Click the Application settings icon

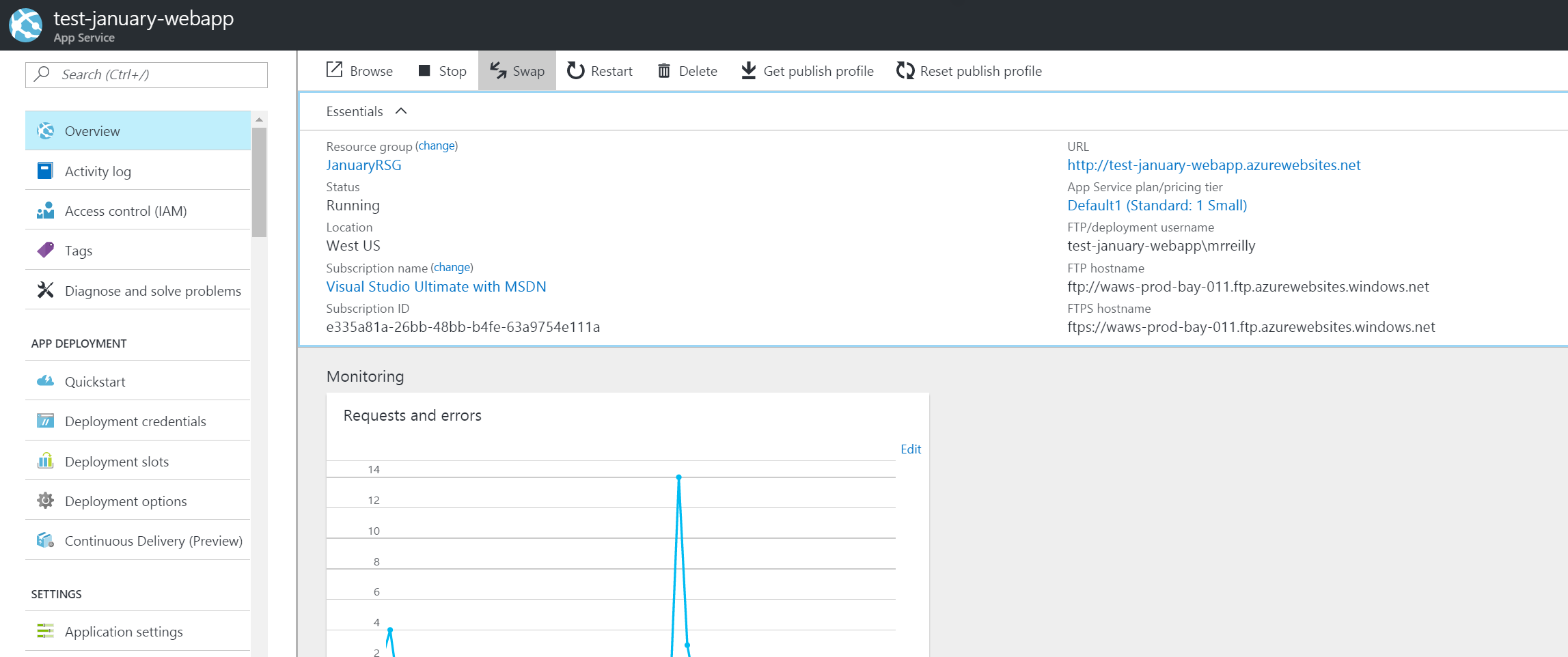[x=46, y=631]
